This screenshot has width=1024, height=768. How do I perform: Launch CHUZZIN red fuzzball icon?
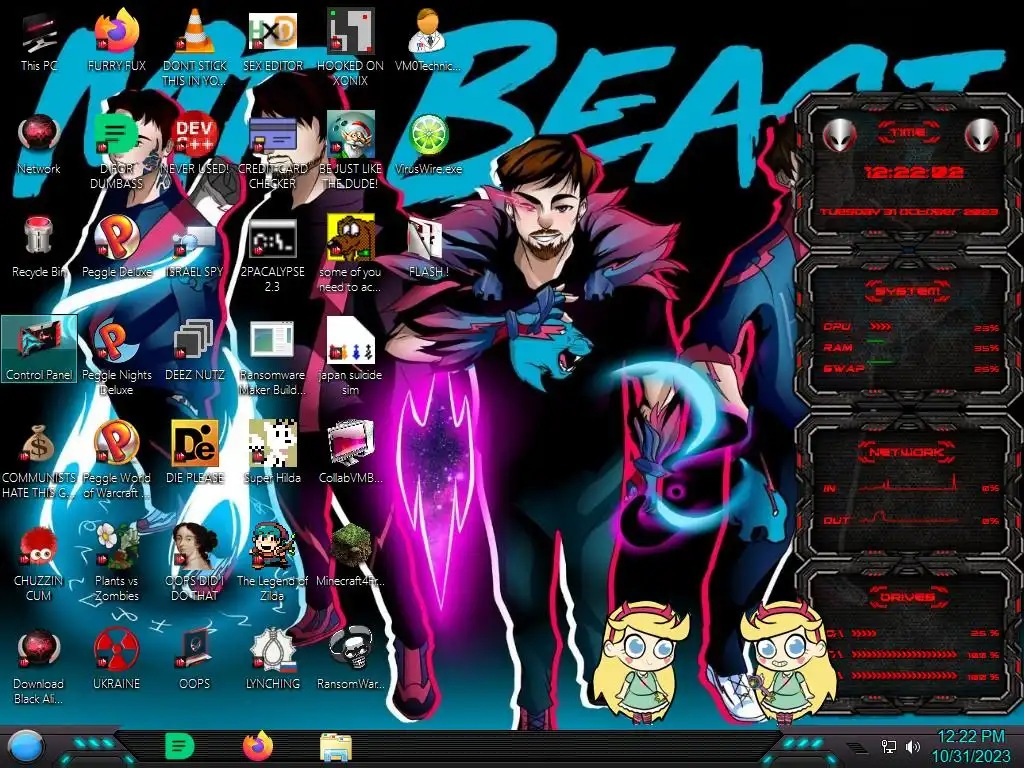[x=39, y=563]
